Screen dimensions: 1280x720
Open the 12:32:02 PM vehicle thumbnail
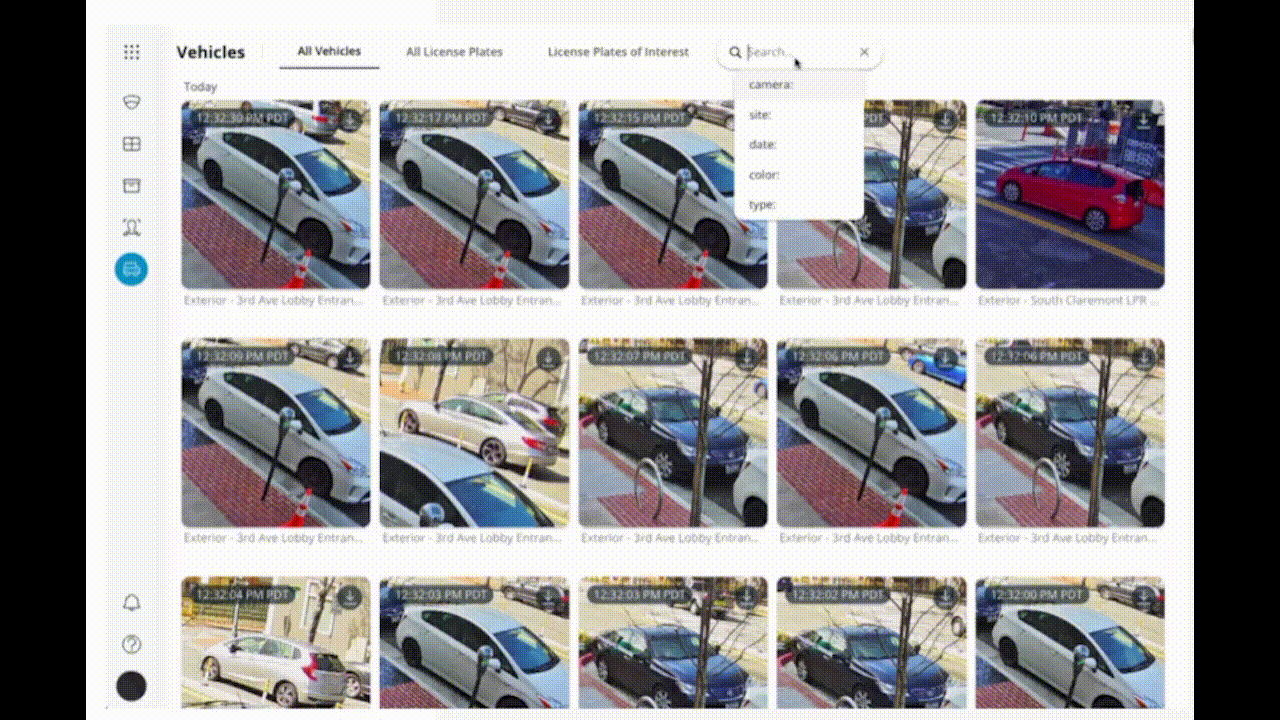871,642
